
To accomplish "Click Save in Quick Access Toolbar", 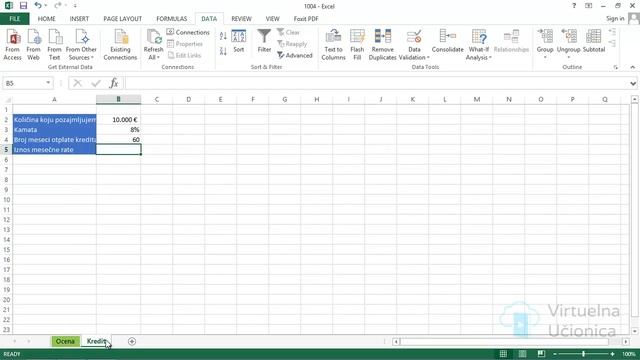I will coord(23,6).
